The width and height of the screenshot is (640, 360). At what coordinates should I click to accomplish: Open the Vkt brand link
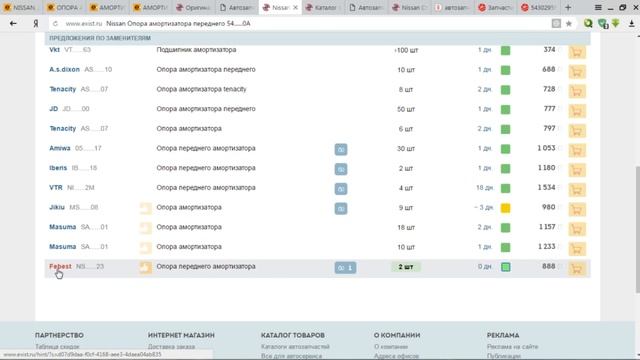pos(54,50)
